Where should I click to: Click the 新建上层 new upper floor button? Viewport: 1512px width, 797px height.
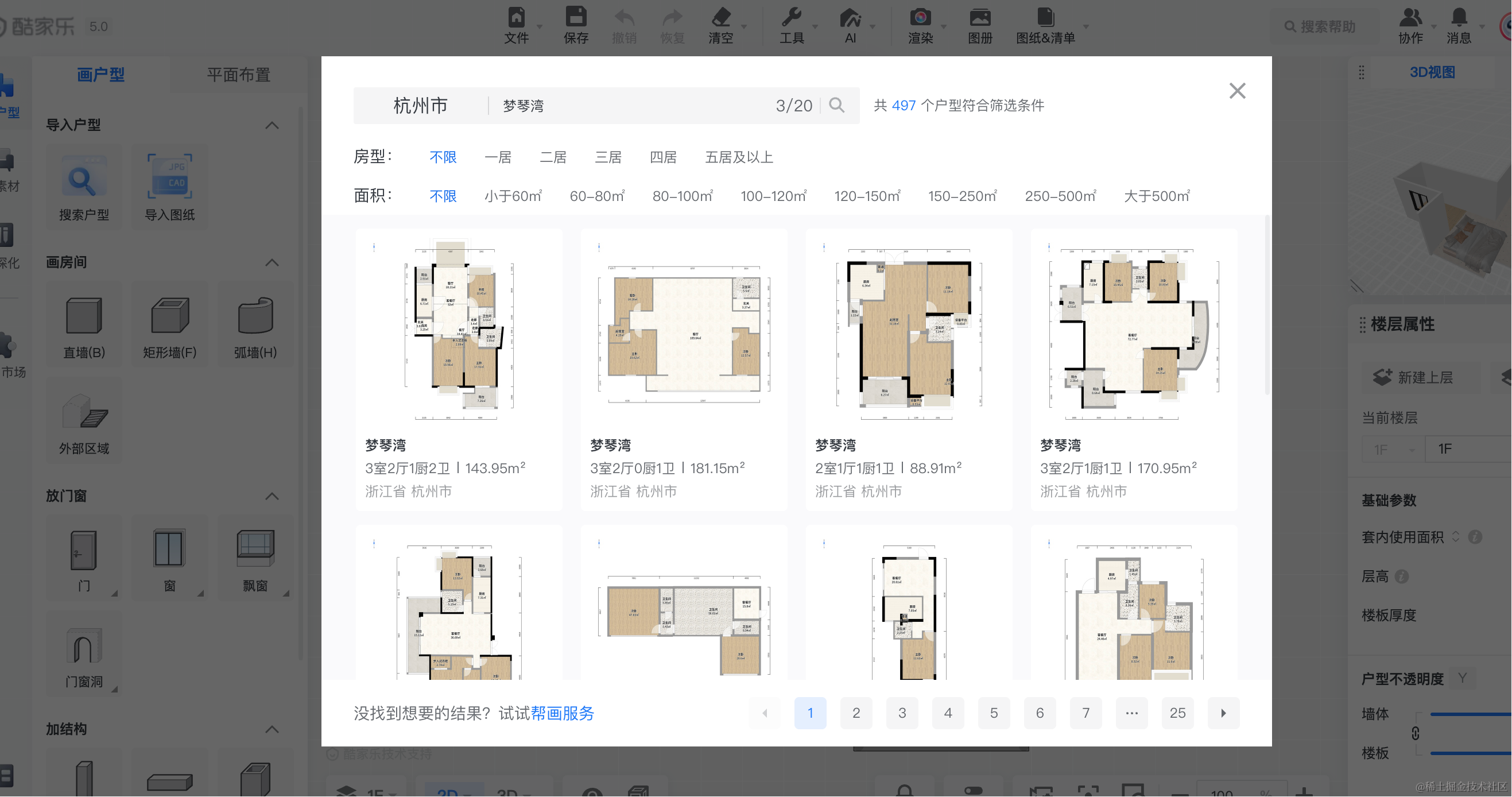1420,377
